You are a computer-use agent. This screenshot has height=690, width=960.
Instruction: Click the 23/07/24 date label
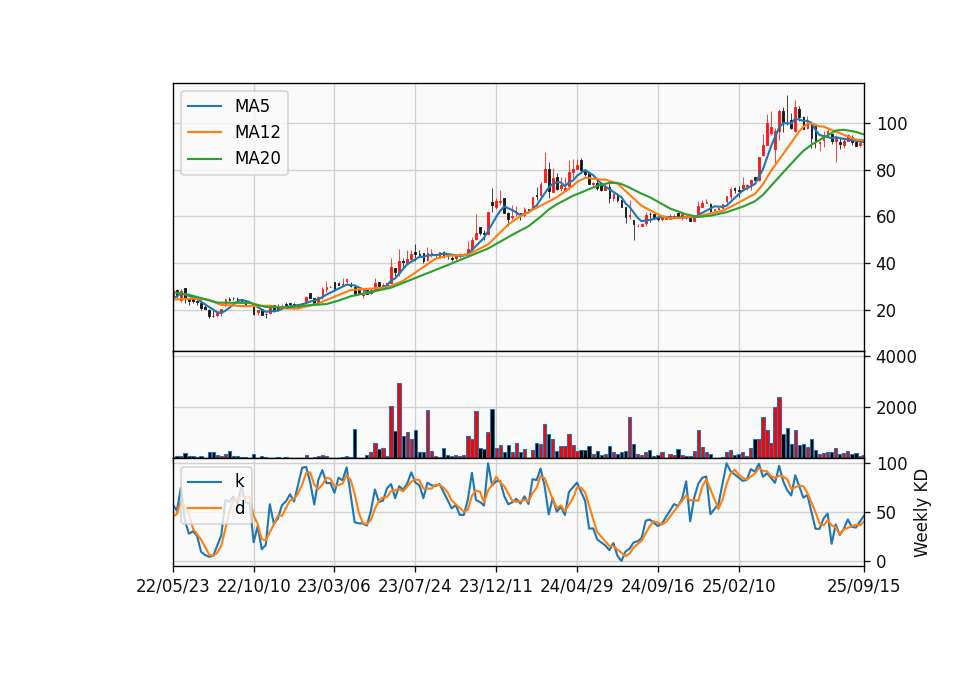click(x=414, y=586)
